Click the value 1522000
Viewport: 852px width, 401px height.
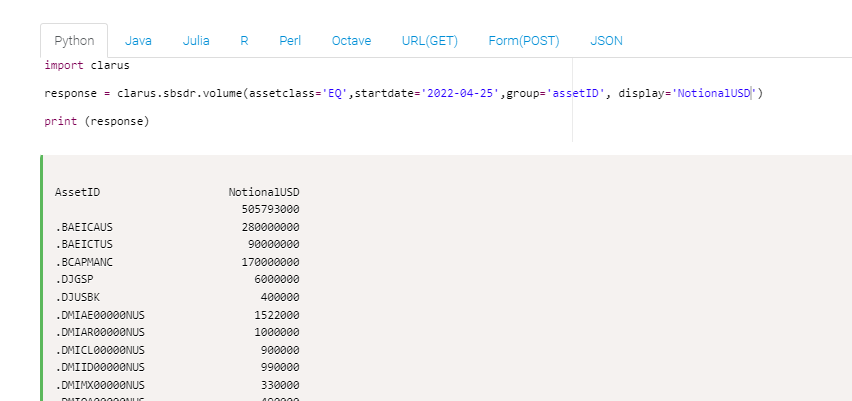[277, 315]
